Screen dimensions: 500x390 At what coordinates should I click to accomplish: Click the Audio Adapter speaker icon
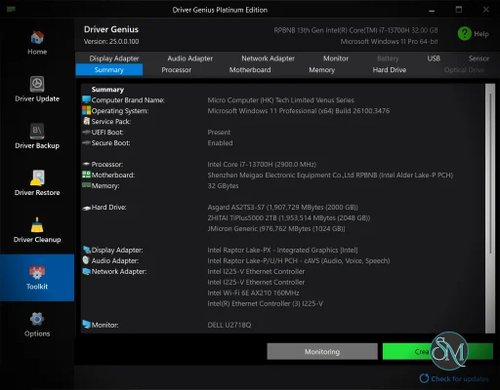coord(86,260)
